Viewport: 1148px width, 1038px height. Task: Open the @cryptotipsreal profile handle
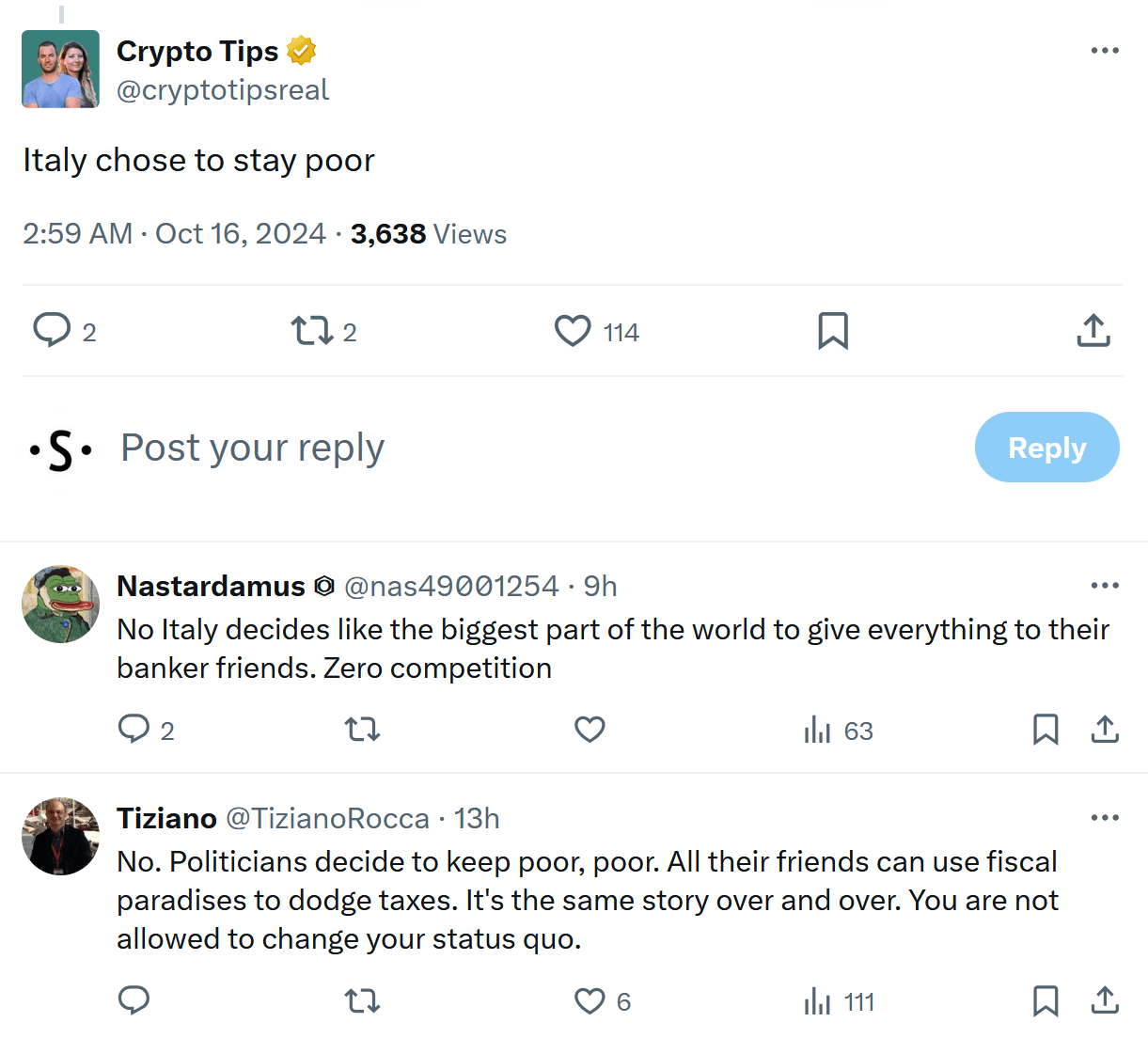point(223,90)
